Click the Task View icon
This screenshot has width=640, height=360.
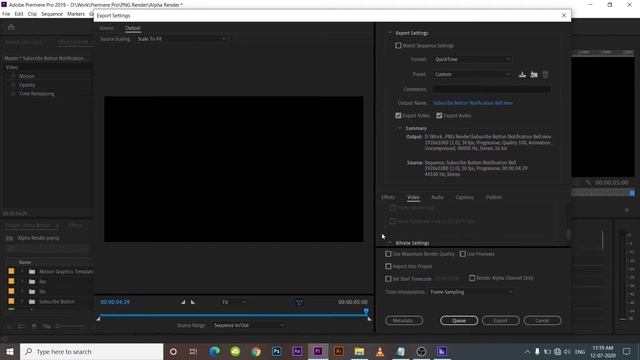193,351
